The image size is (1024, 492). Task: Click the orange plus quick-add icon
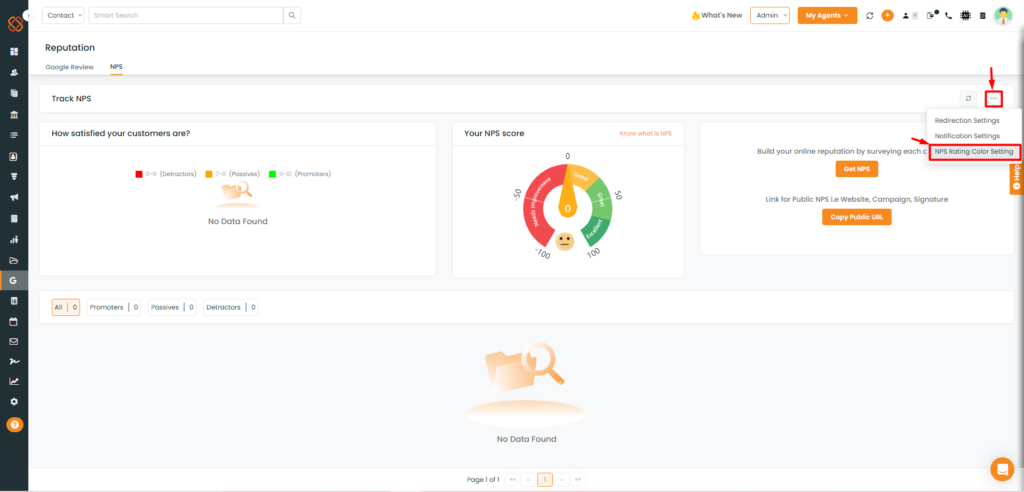(888, 16)
